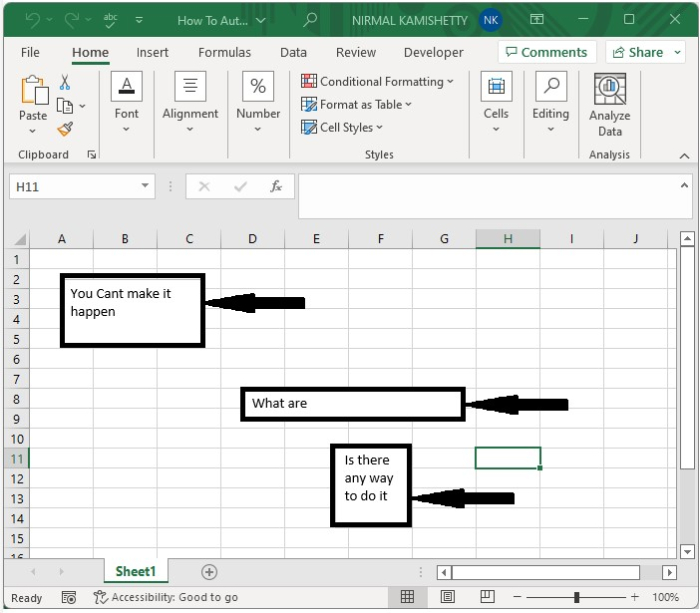Click the Cut scissors icon
This screenshot has height=613, width=700.
pyautogui.click(x=65, y=83)
